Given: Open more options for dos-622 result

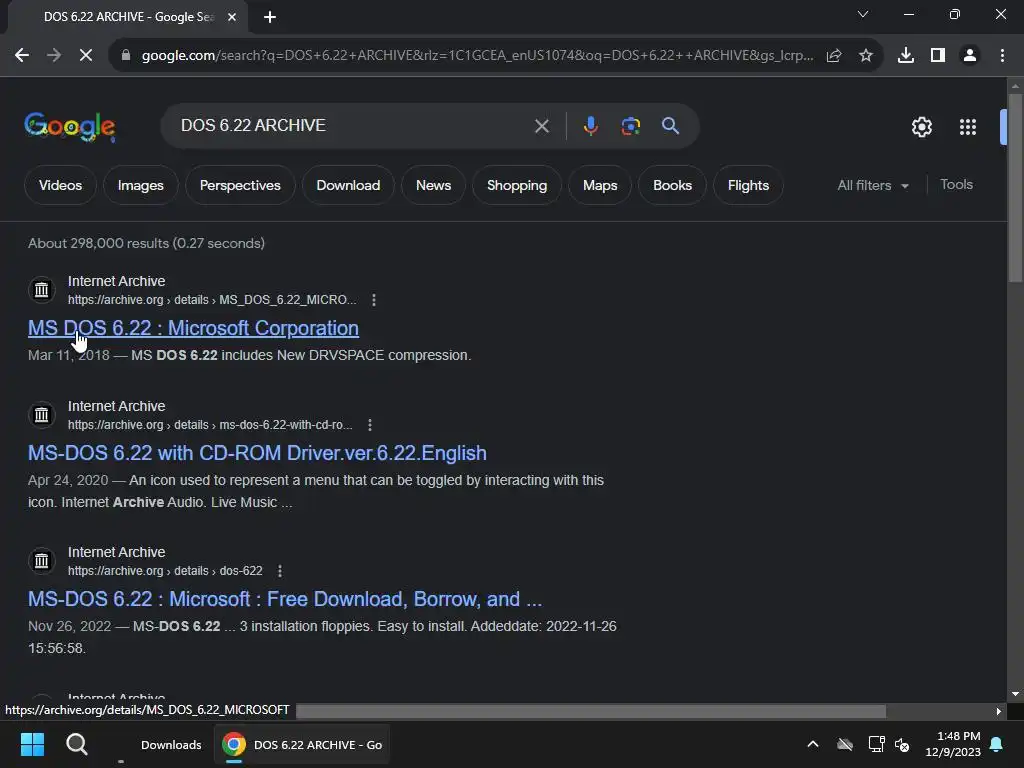Looking at the screenshot, I should [x=280, y=571].
